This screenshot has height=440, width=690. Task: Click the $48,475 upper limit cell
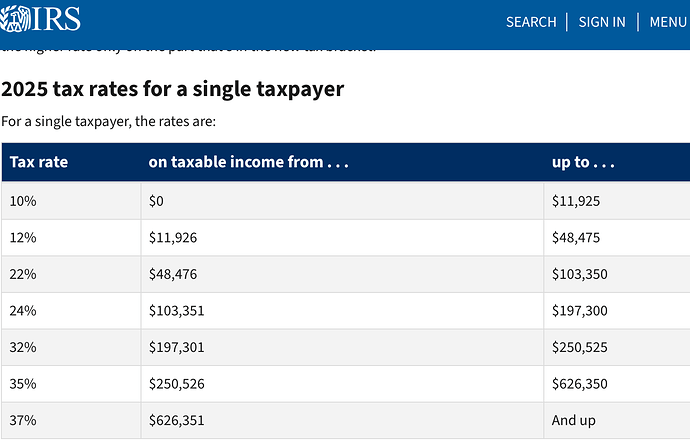(x=617, y=238)
